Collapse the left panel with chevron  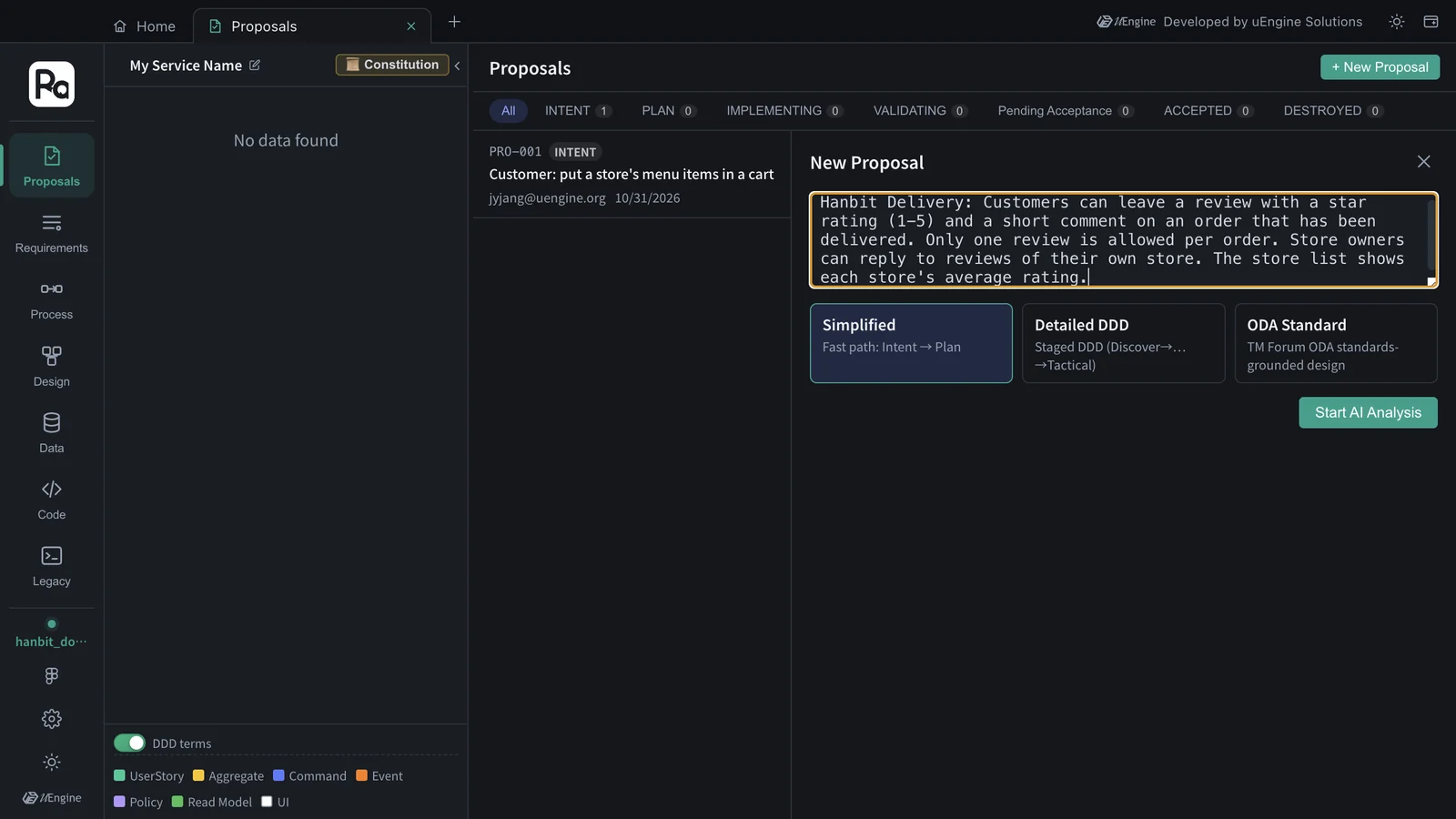coord(457,66)
